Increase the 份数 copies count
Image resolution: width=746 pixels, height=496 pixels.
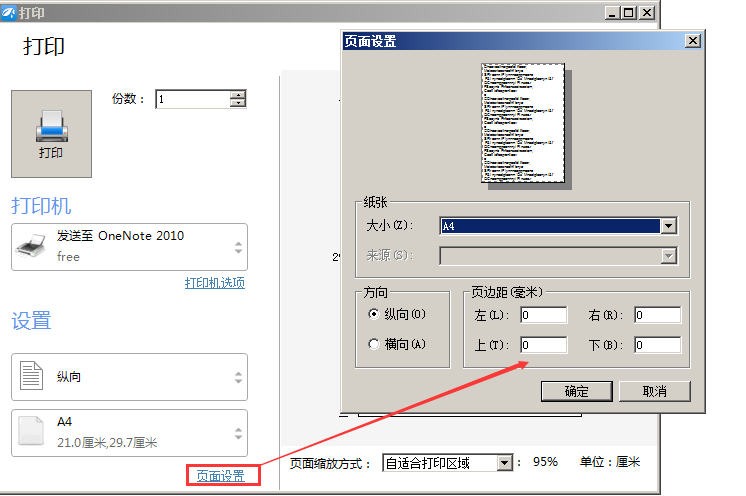[x=238, y=95]
